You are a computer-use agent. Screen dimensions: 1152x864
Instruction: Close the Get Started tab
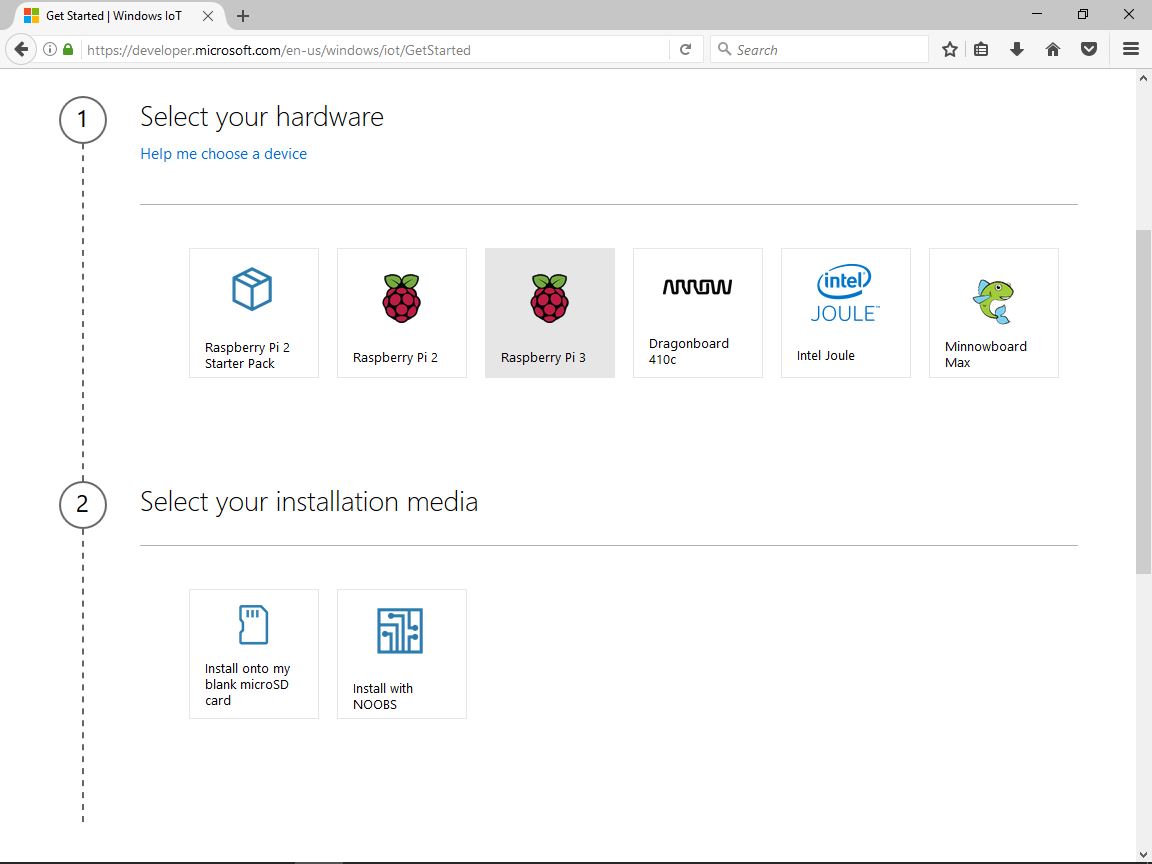pyautogui.click(x=208, y=15)
